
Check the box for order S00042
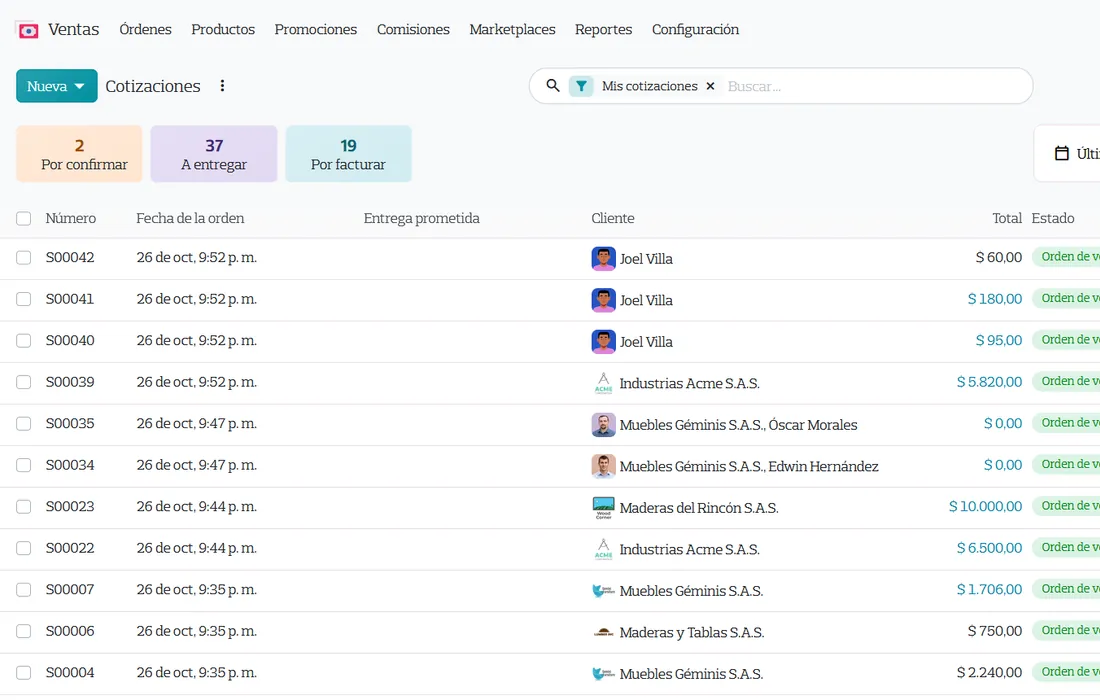tap(24, 257)
